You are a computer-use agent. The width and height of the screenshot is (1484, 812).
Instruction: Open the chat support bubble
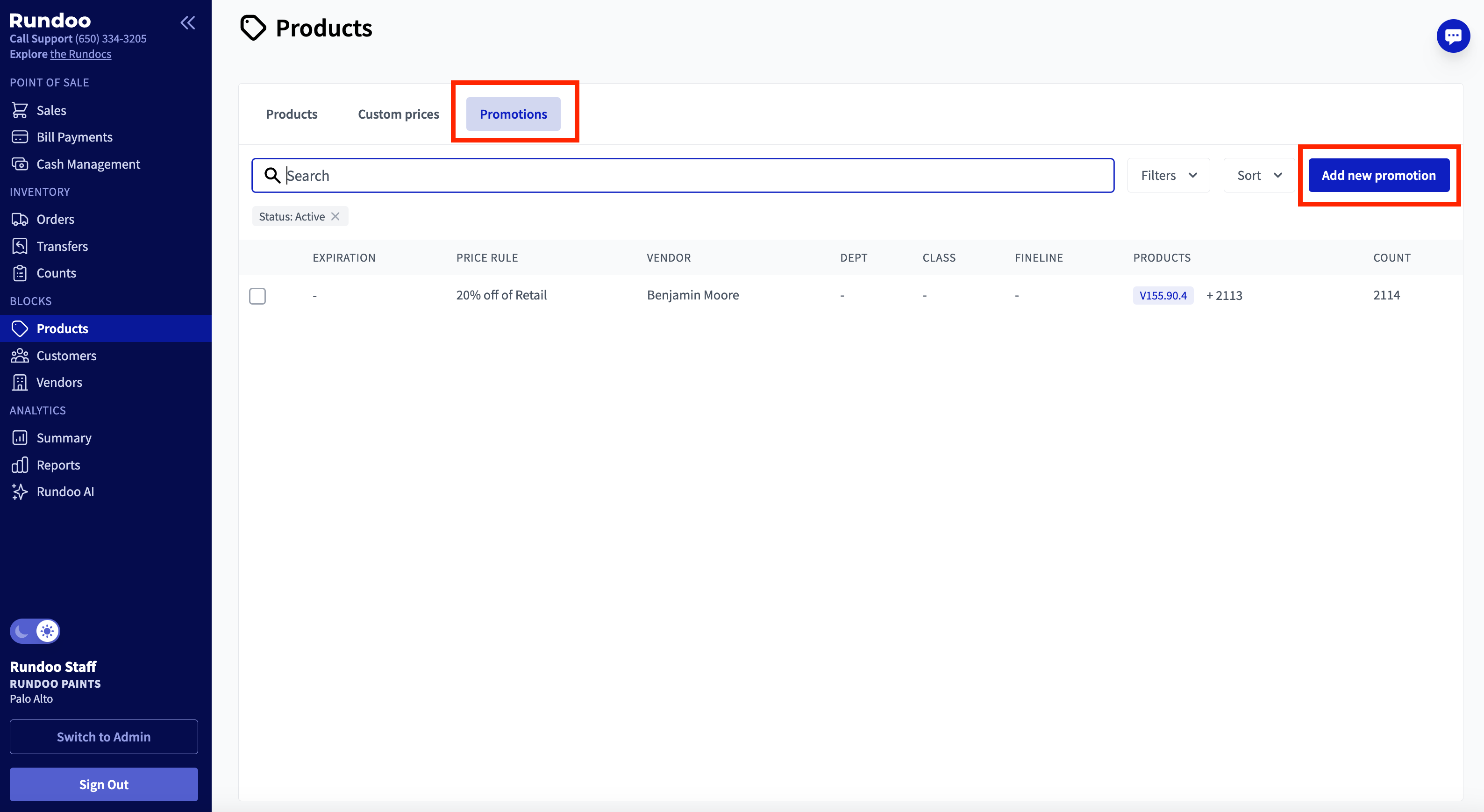(1453, 36)
